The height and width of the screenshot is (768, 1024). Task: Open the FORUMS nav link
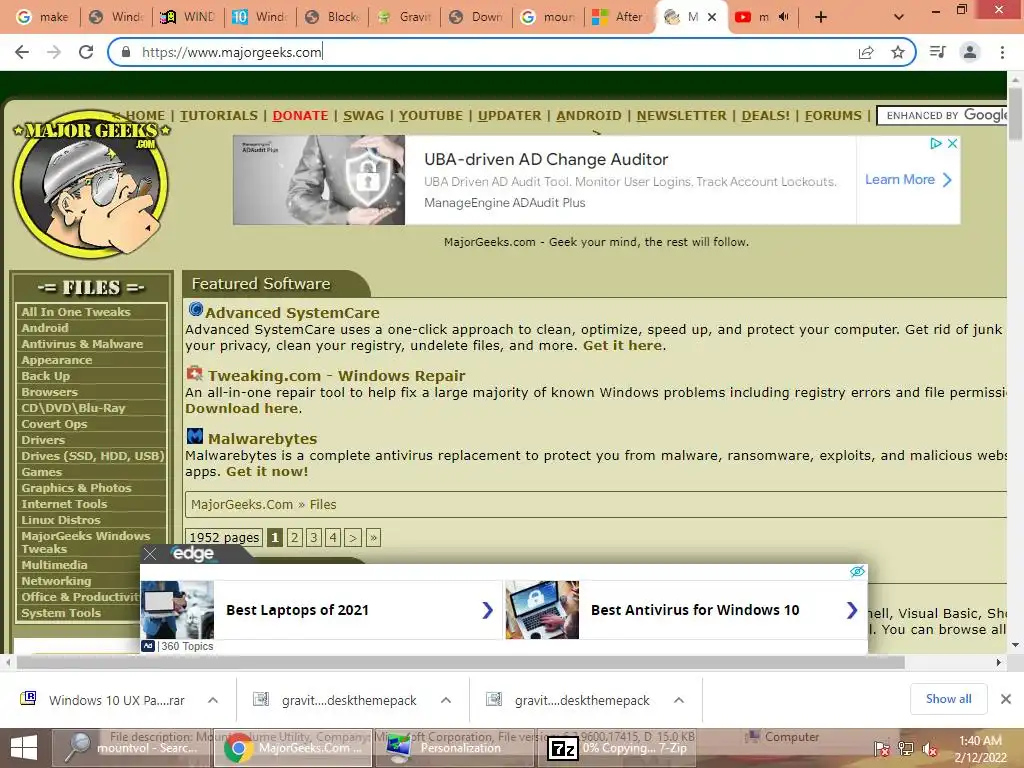coord(833,116)
